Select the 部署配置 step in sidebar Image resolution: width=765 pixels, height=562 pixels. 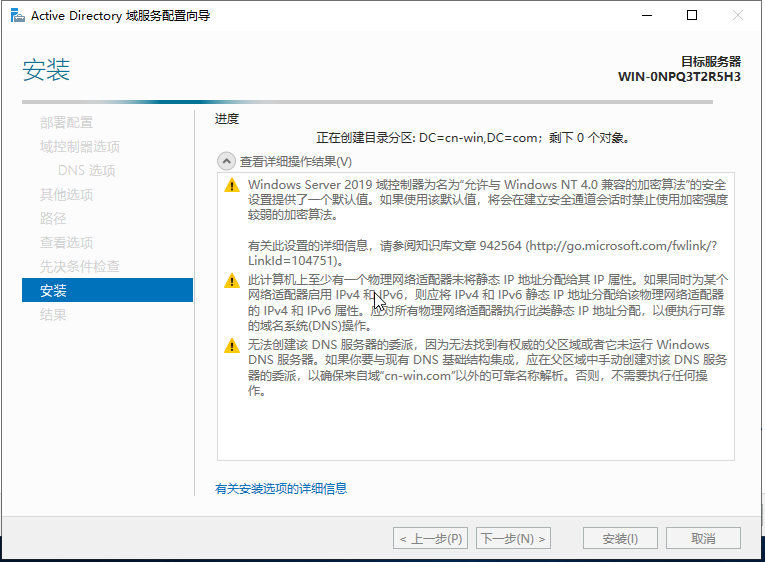pyautogui.click(x=66, y=122)
